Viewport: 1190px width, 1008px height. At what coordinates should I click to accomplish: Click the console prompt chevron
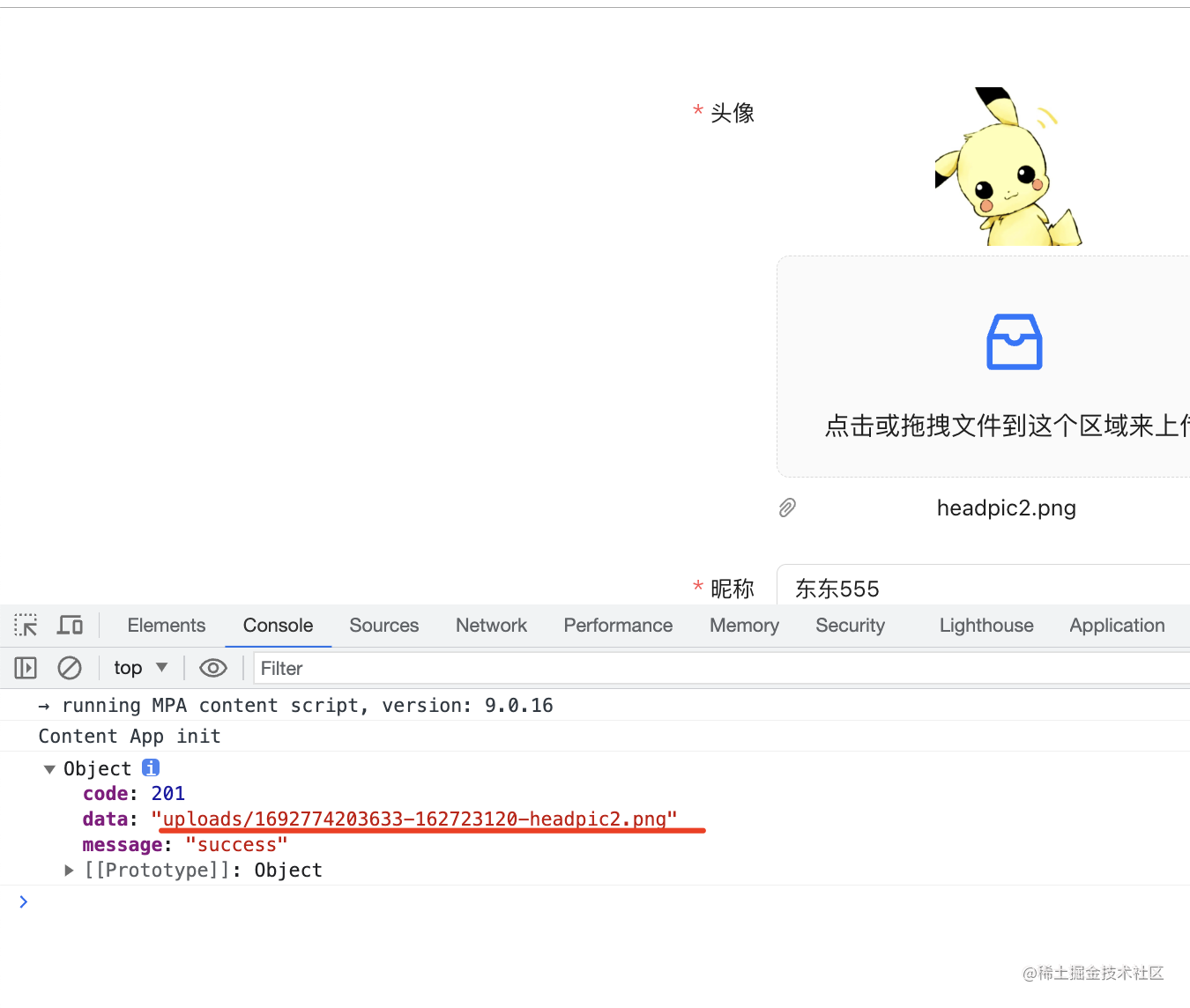pyautogui.click(x=24, y=901)
